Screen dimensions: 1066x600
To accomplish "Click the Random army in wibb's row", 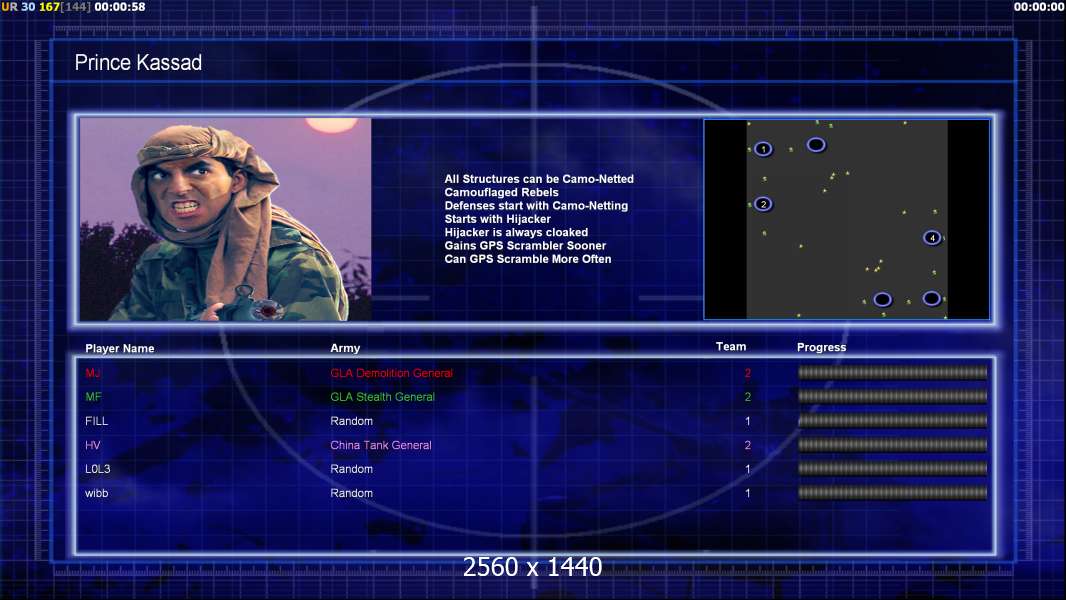I will pyautogui.click(x=351, y=493).
